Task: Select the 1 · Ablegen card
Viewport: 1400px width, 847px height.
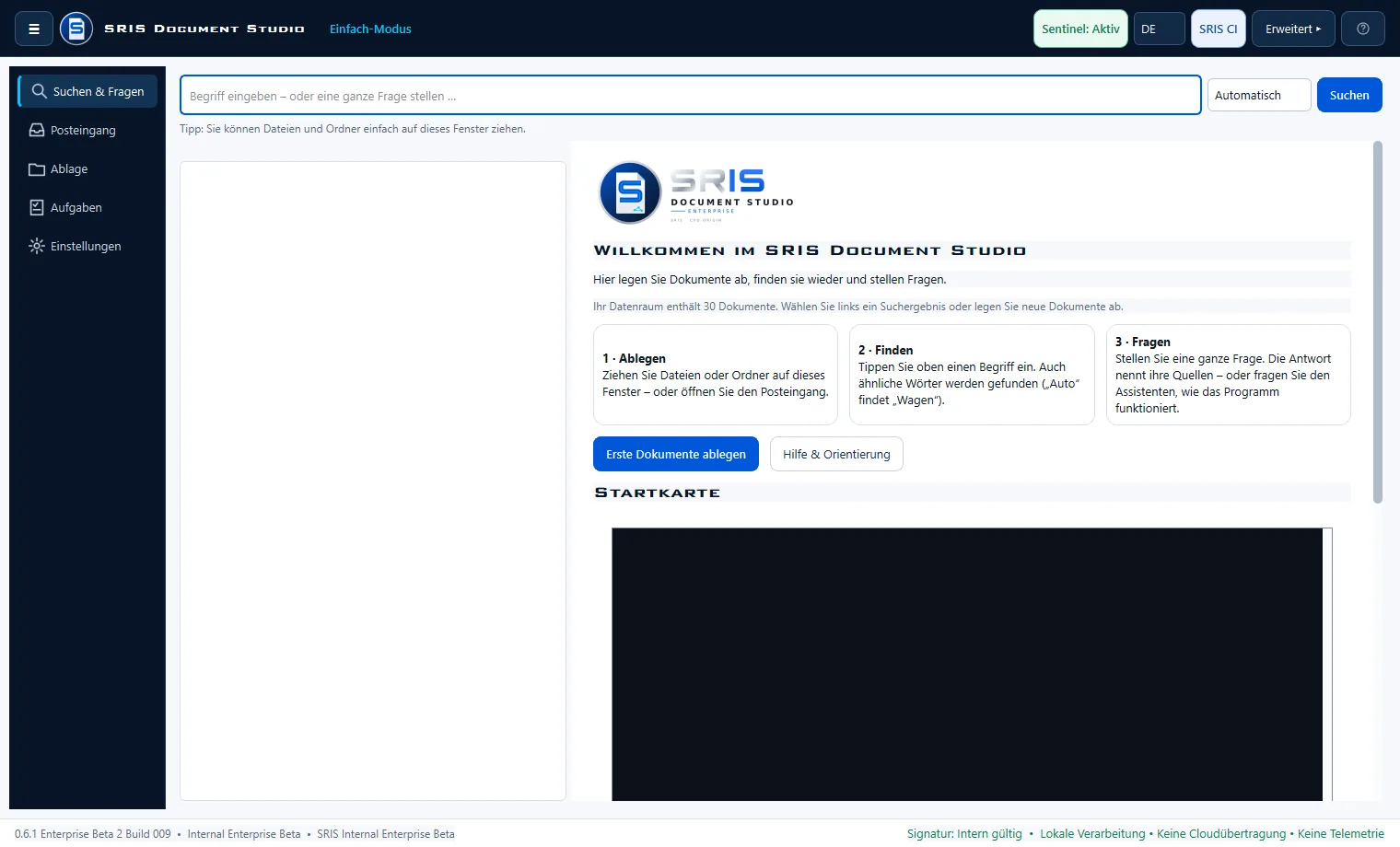Action: (x=716, y=375)
